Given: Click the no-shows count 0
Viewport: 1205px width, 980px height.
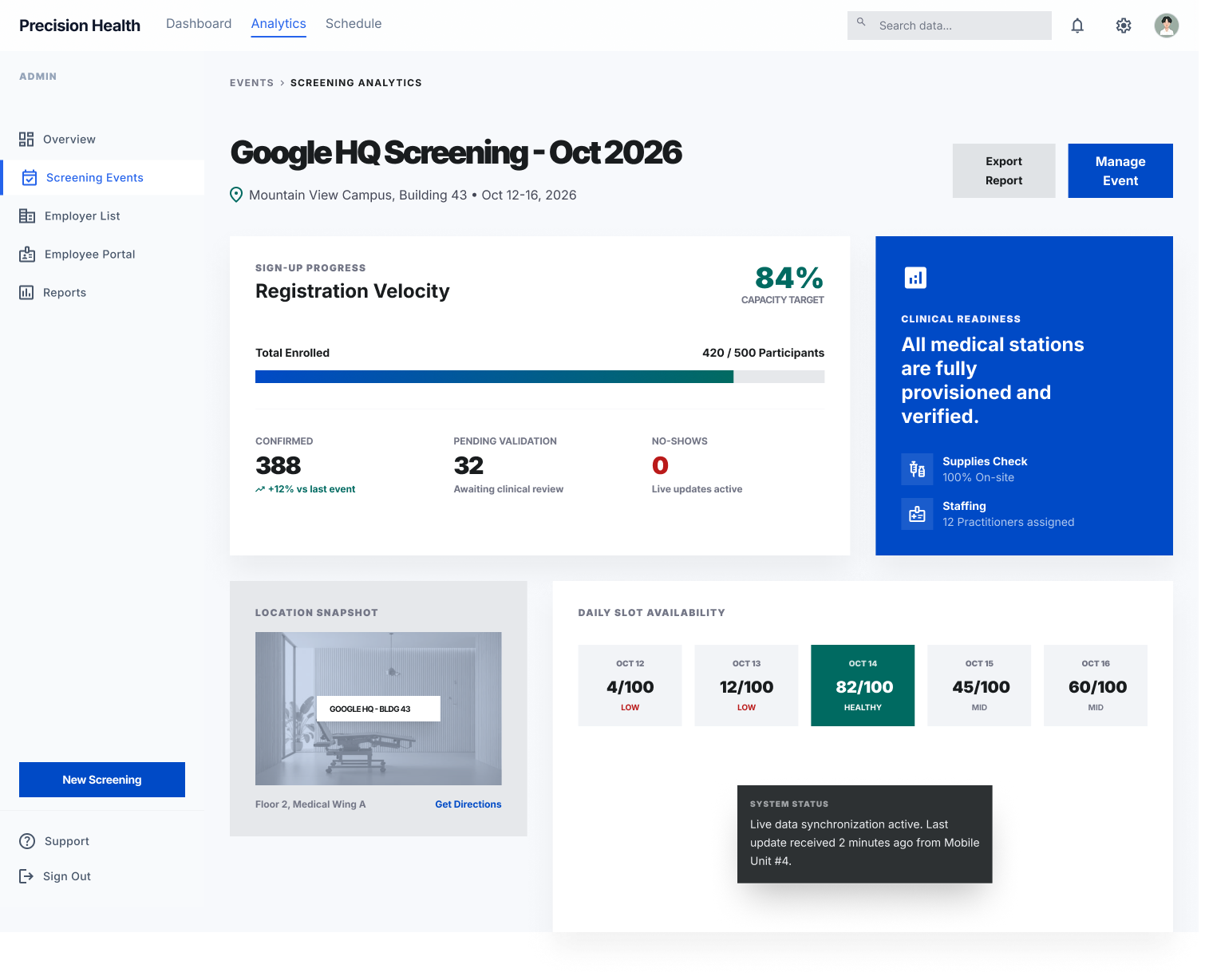Looking at the screenshot, I should 660,465.
